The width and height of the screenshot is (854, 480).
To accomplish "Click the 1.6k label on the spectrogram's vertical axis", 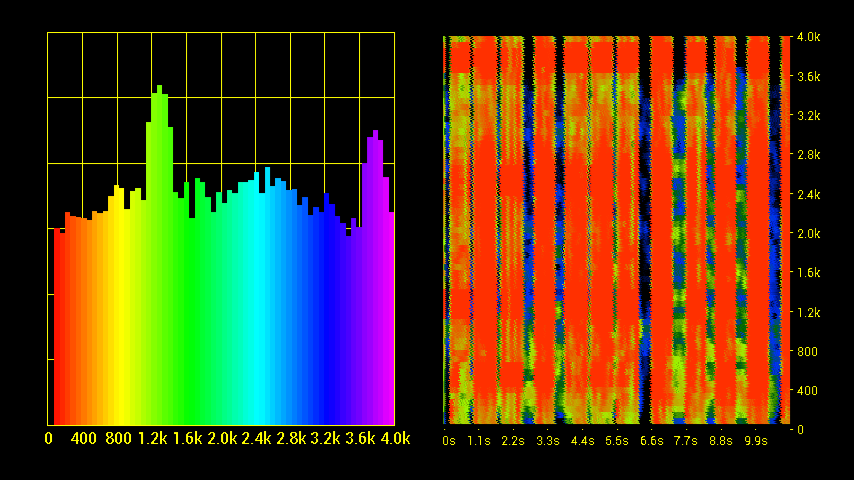I will click(x=809, y=273).
